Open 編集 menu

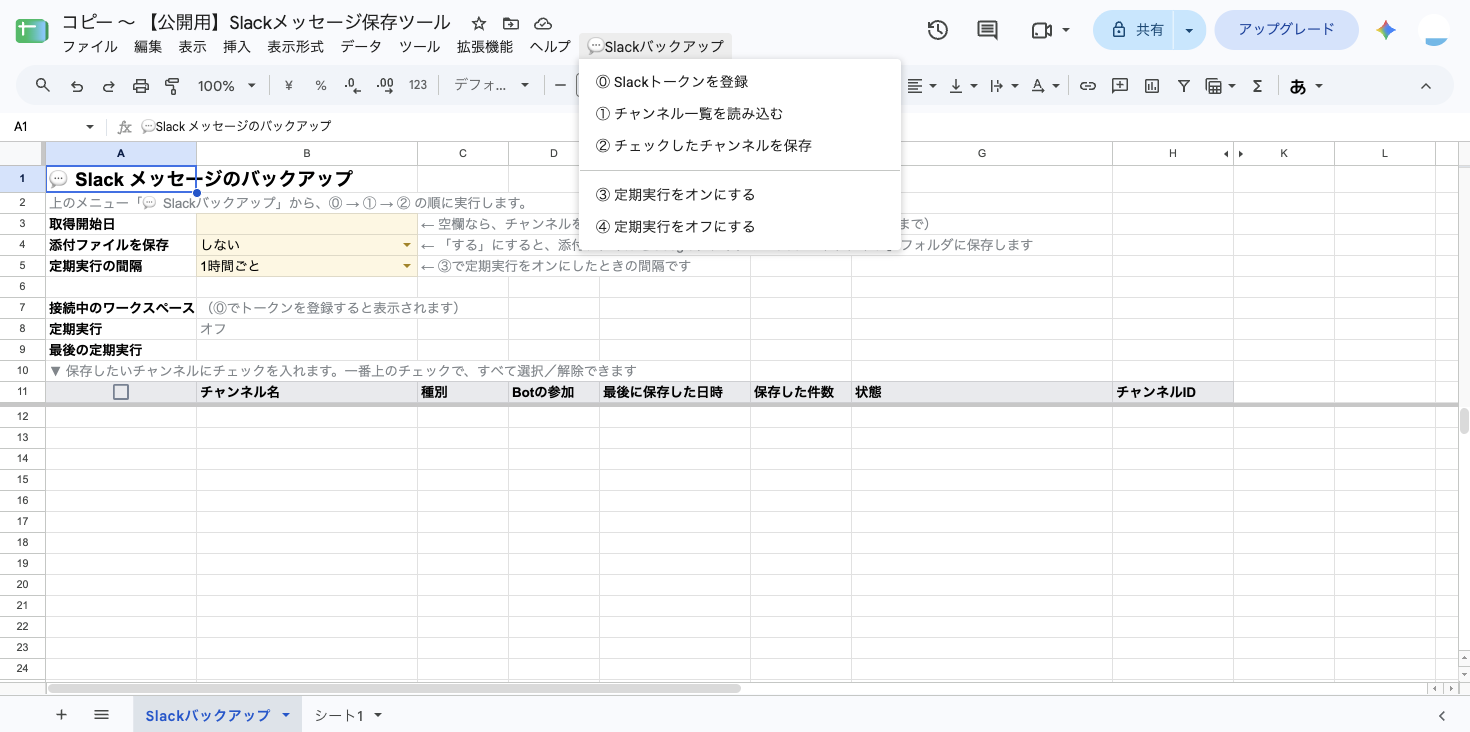(148, 46)
